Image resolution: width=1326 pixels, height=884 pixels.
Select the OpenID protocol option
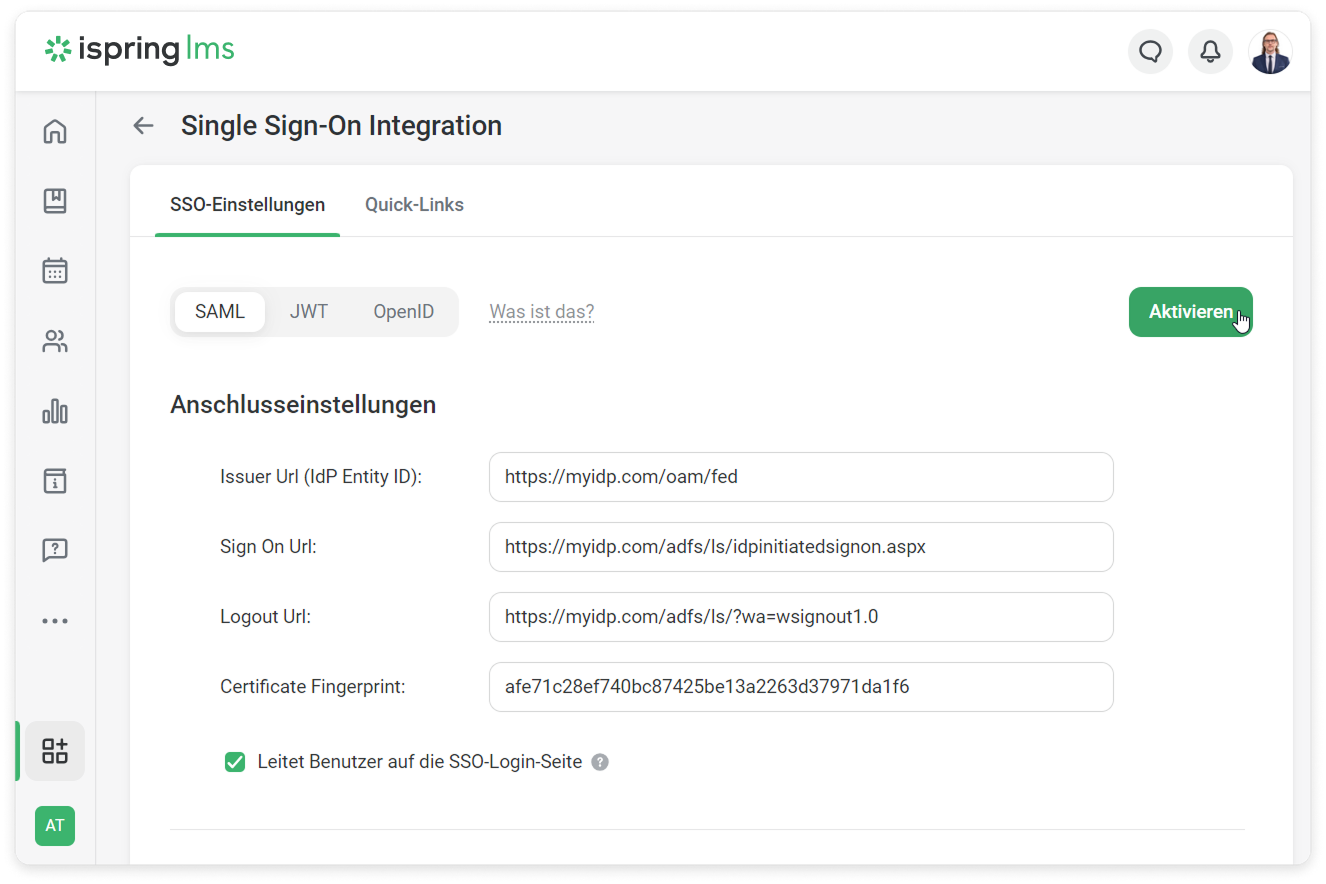(404, 312)
